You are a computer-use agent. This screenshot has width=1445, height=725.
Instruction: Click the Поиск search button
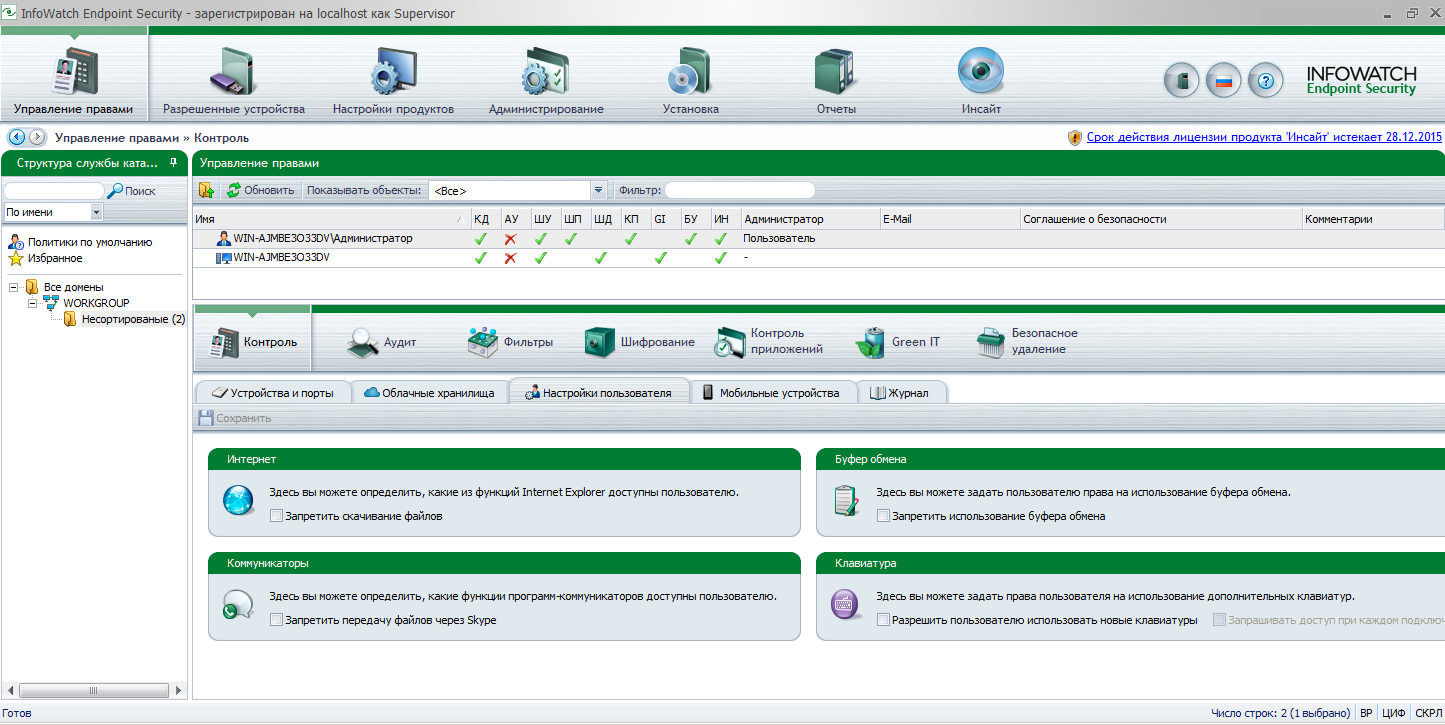click(x=132, y=190)
